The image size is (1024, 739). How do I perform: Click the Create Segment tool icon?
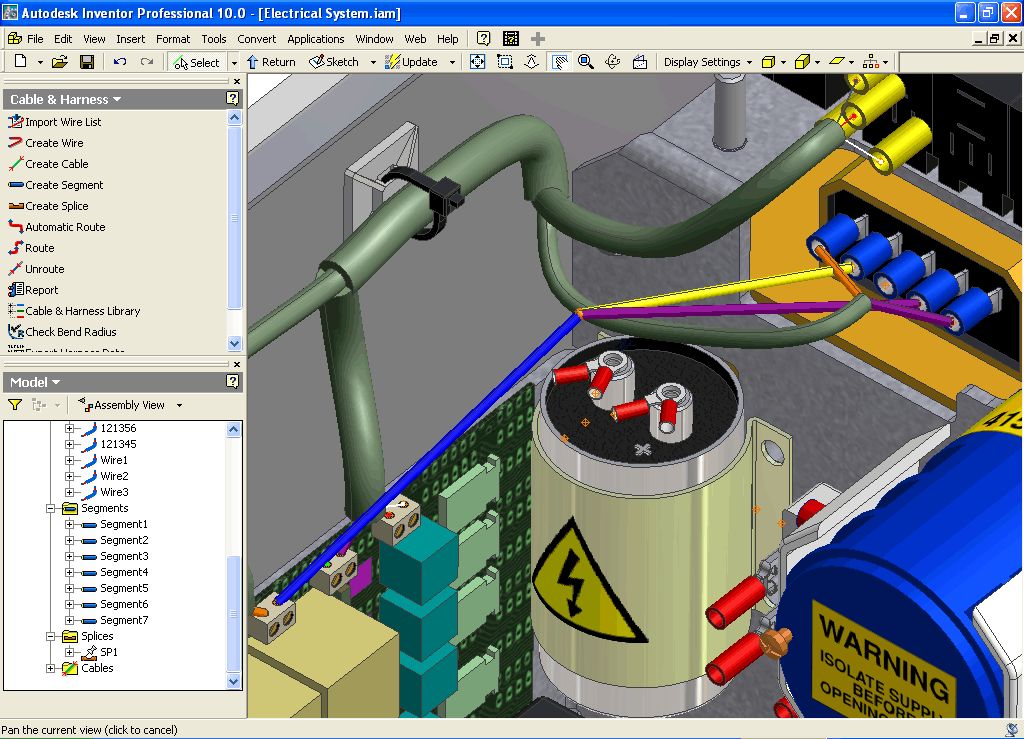pos(16,185)
